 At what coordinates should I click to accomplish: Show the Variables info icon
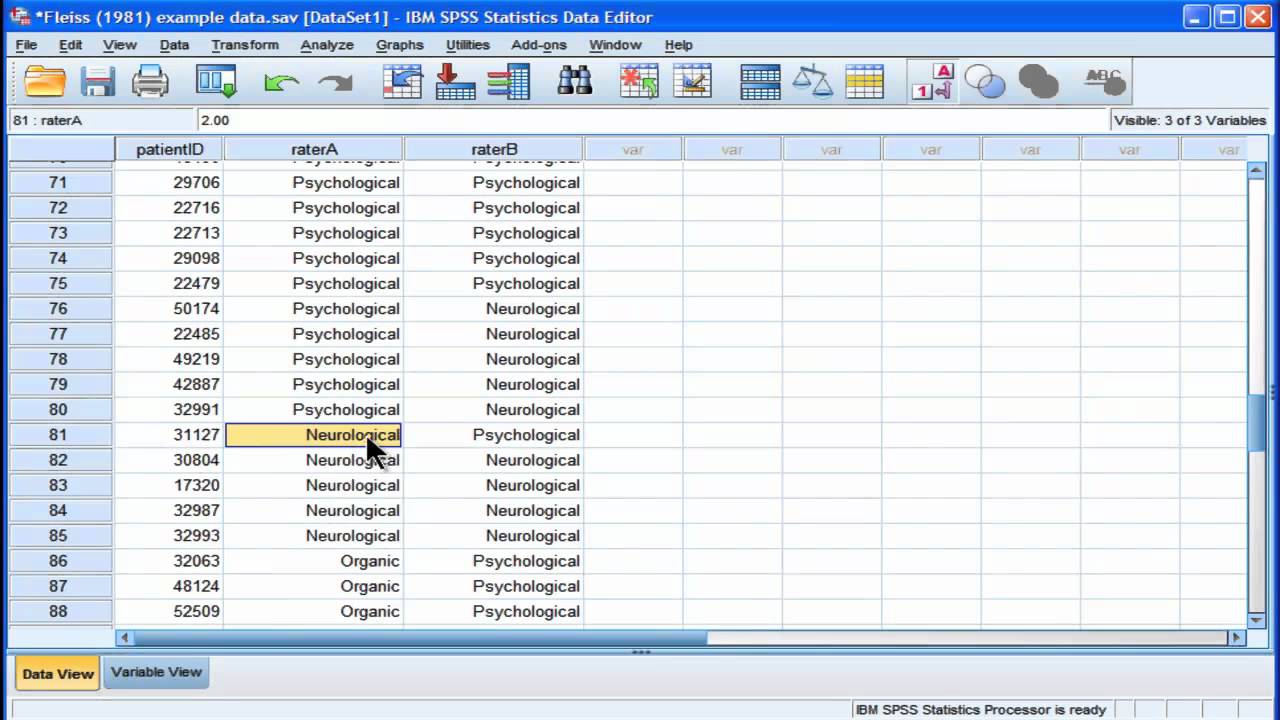pyautogui.click(x=509, y=81)
